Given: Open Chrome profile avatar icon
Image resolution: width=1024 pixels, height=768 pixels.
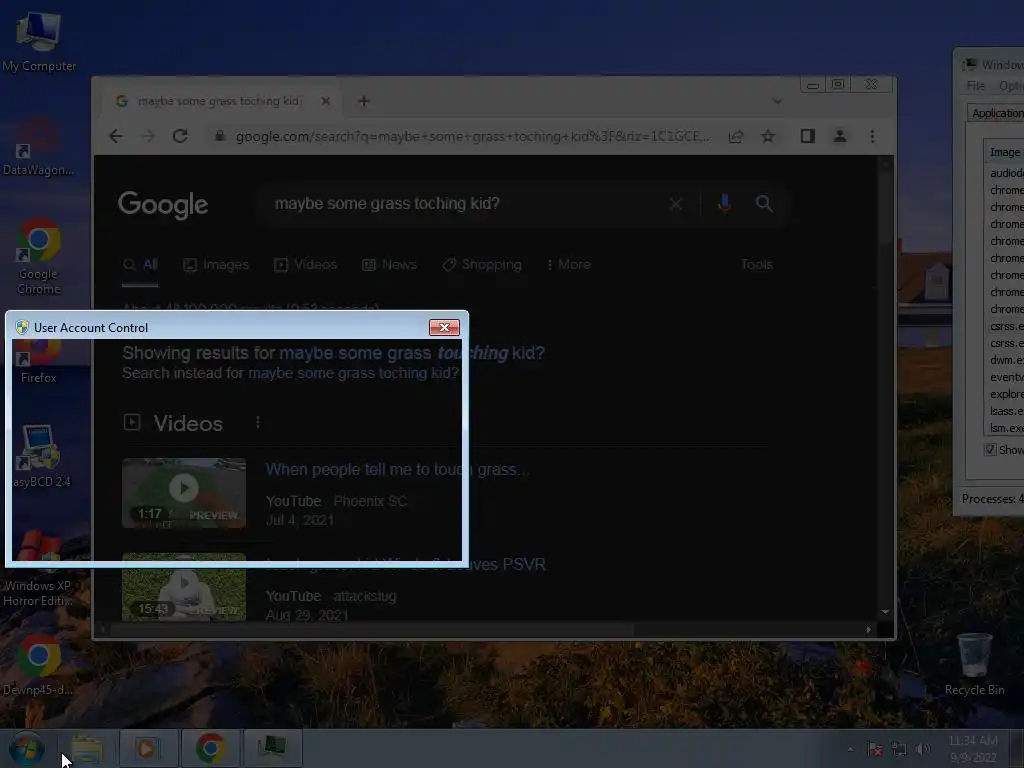Looking at the screenshot, I should [x=840, y=136].
